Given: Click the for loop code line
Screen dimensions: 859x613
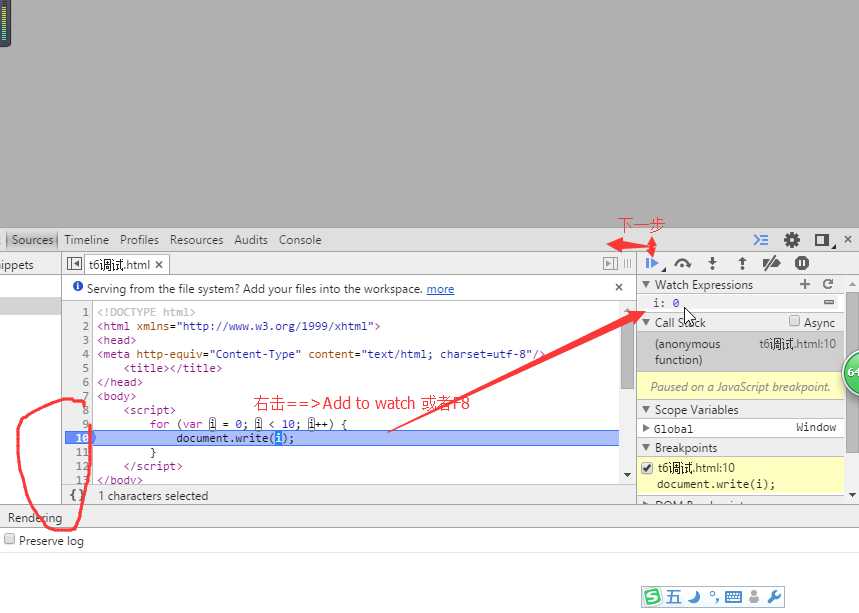Looking at the screenshot, I should [248, 424].
